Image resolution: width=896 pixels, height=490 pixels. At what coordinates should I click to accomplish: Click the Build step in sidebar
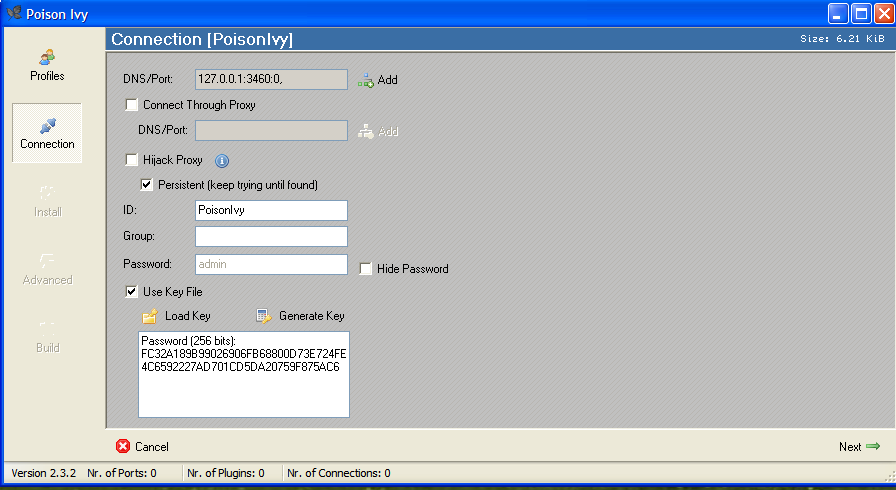[x=47, y=336]
